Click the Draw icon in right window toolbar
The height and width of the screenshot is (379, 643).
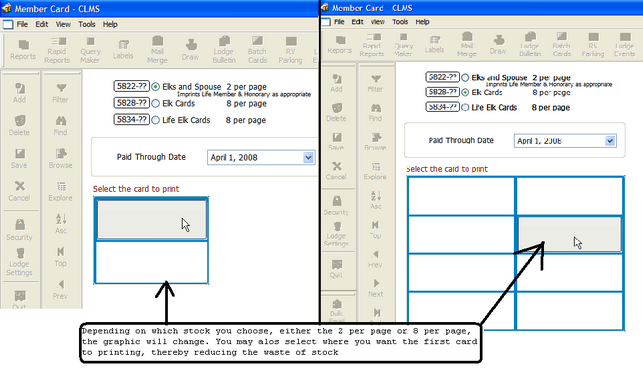pyautogui.click(x=498, y=45)
